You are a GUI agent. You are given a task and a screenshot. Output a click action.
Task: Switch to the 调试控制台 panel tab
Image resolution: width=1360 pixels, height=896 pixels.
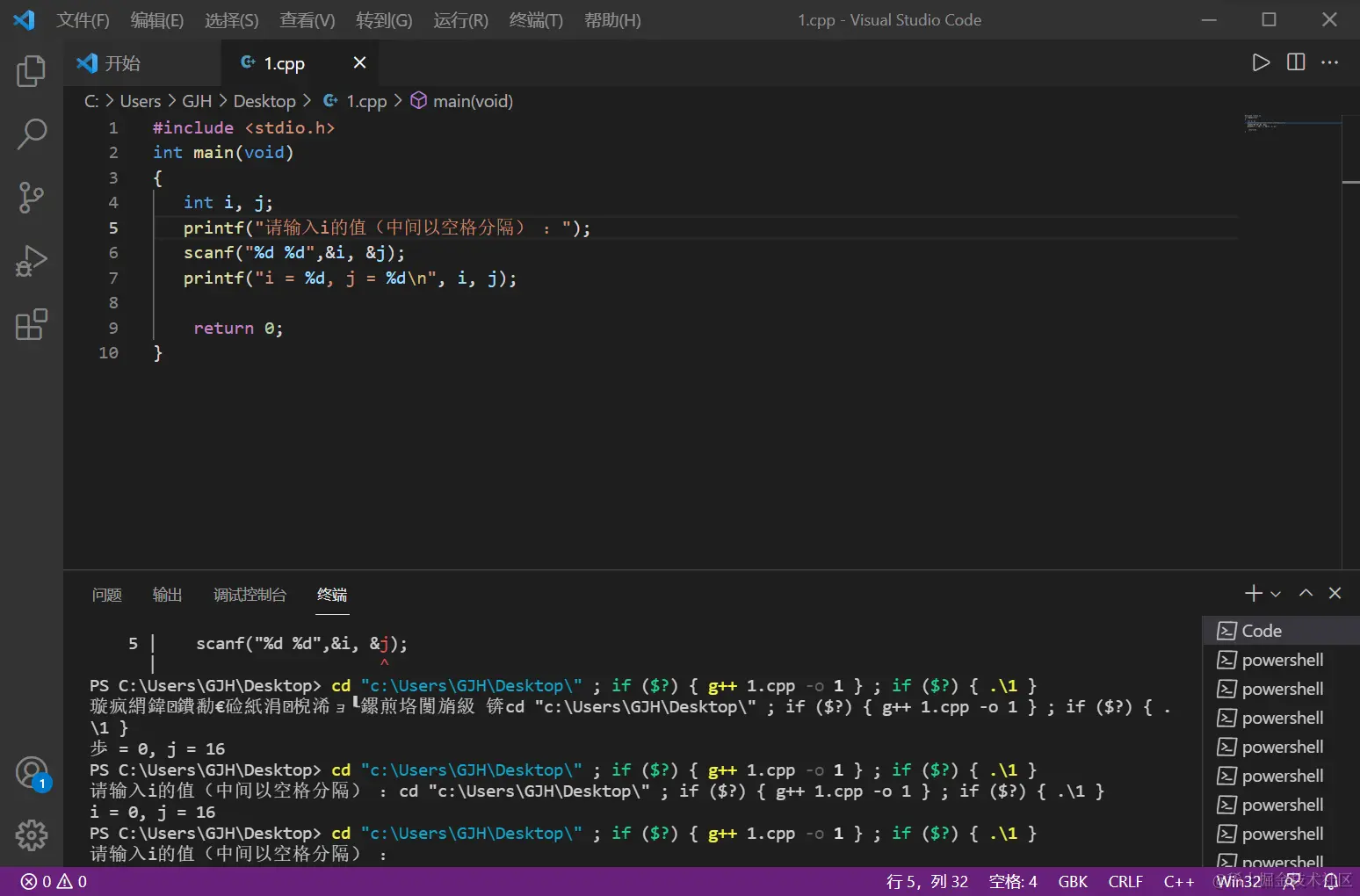click(250, 595)
